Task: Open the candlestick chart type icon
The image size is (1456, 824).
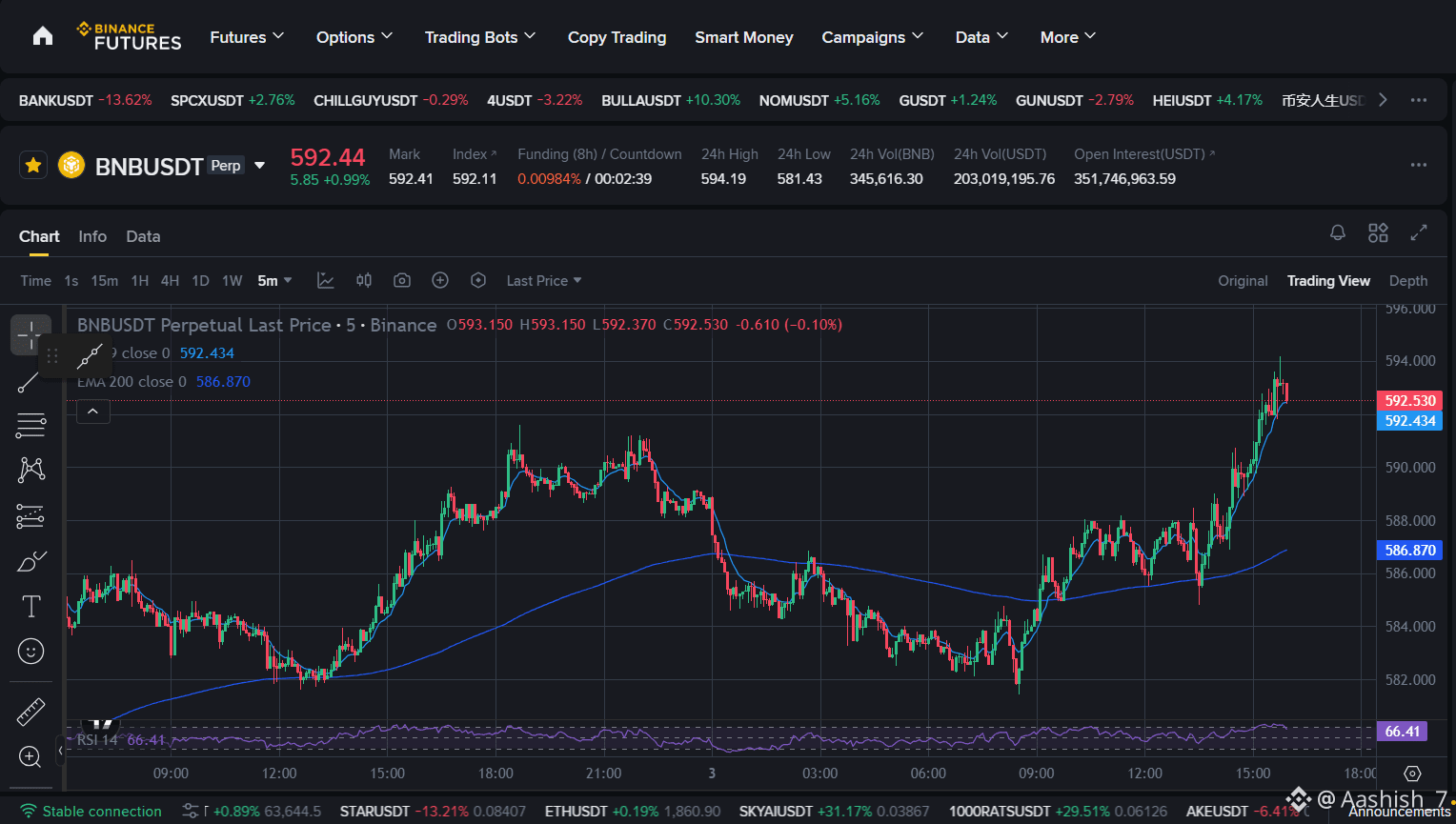Action: 364,280
